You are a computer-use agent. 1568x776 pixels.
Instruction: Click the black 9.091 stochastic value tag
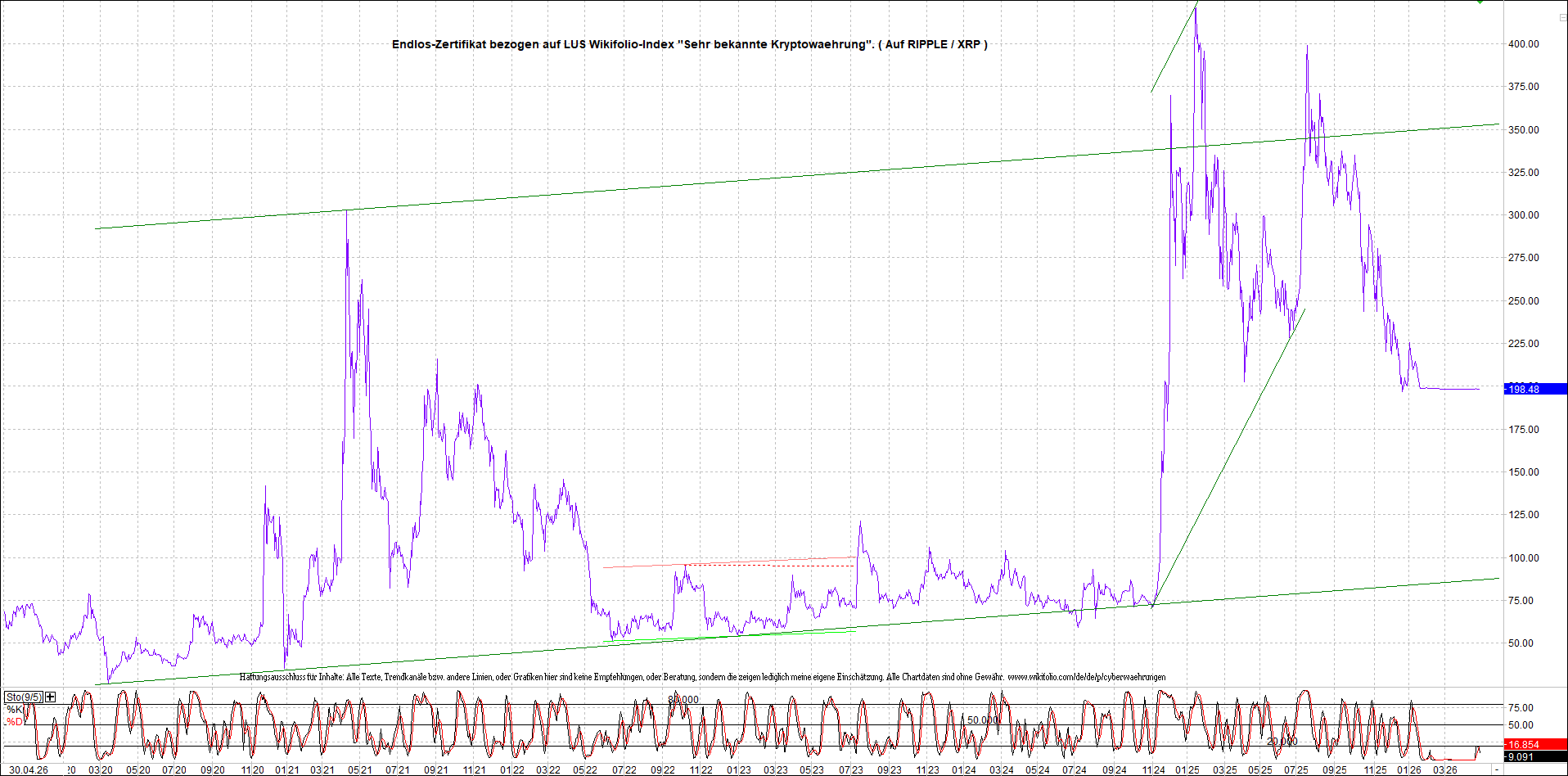point(1524,757)
